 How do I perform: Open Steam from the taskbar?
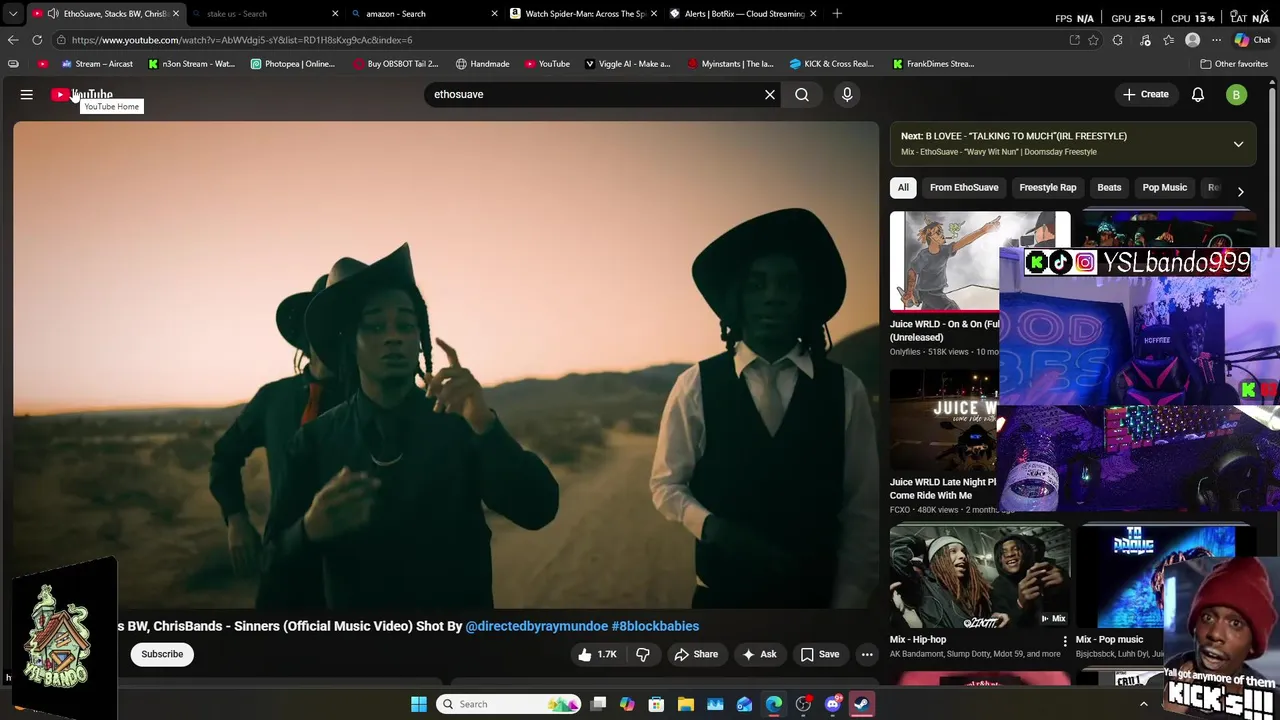[x=861, y=704]
